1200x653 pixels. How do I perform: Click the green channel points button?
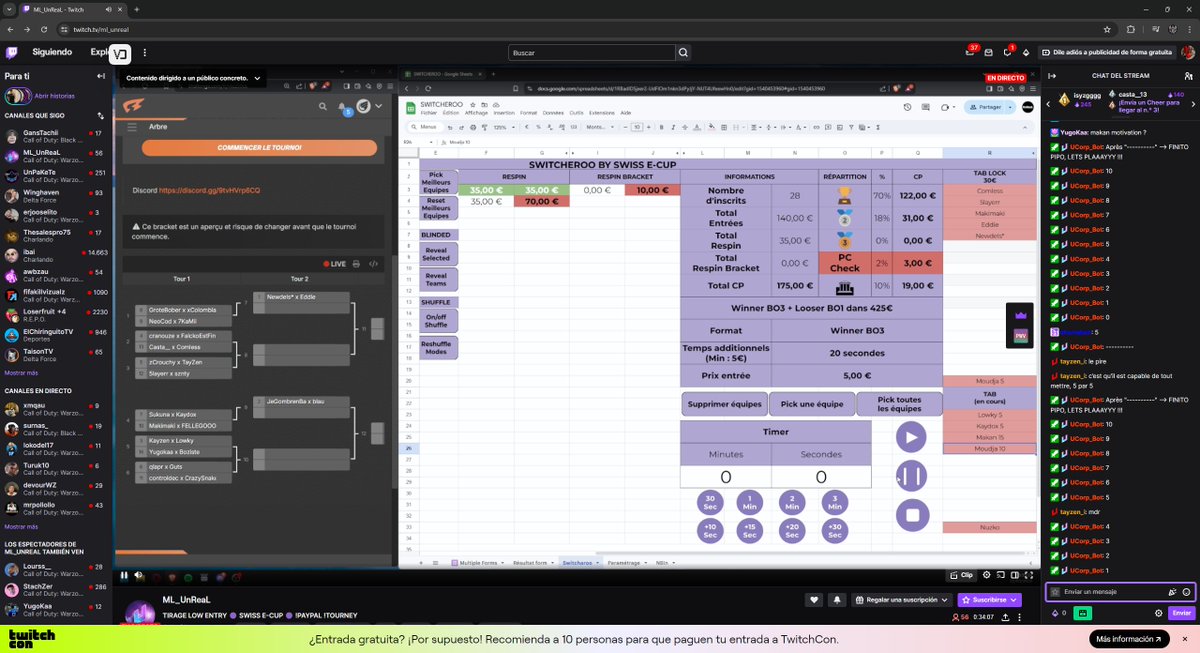tap(1083, 613)
